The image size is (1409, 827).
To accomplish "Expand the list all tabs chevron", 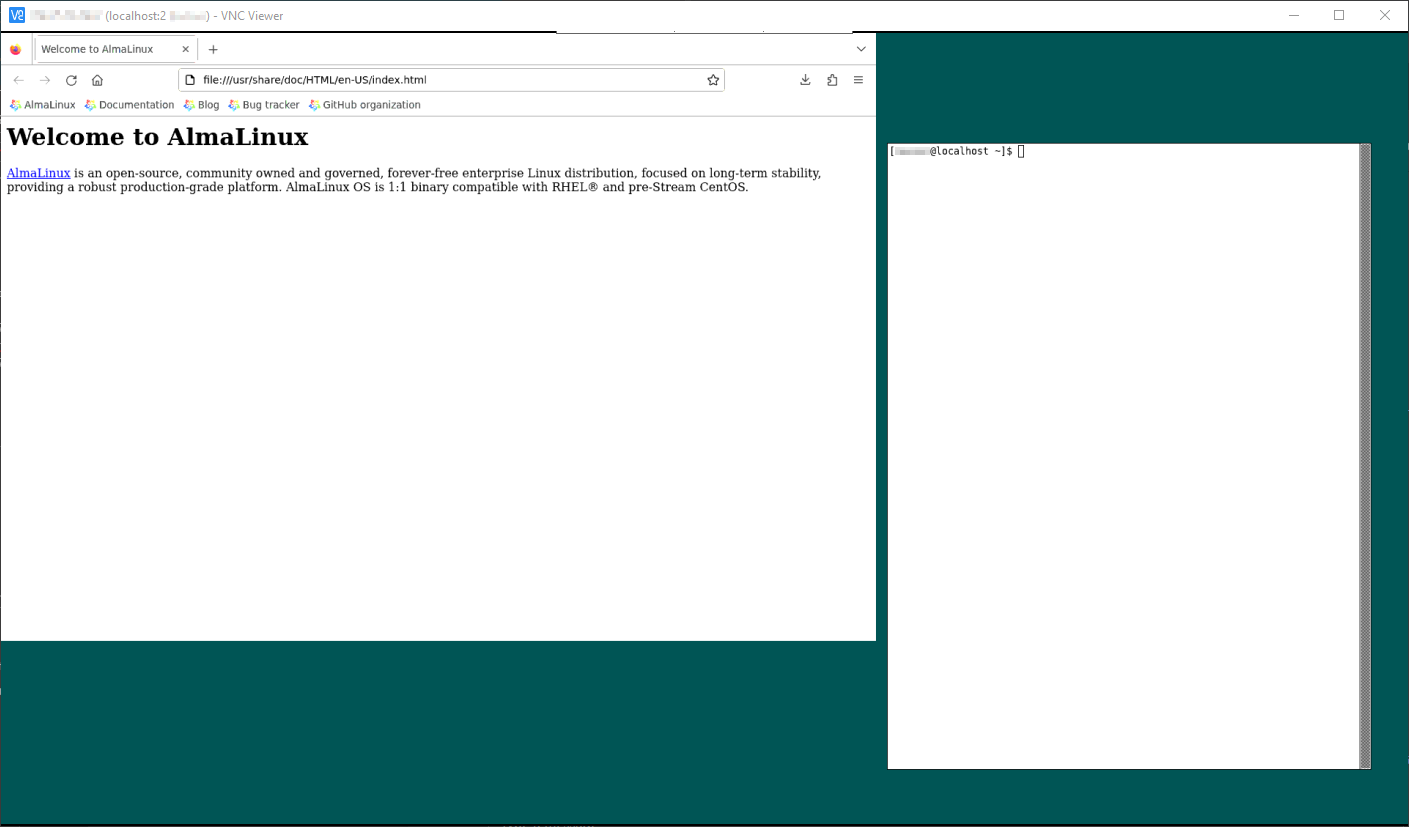I will click(x=861, y=49).
